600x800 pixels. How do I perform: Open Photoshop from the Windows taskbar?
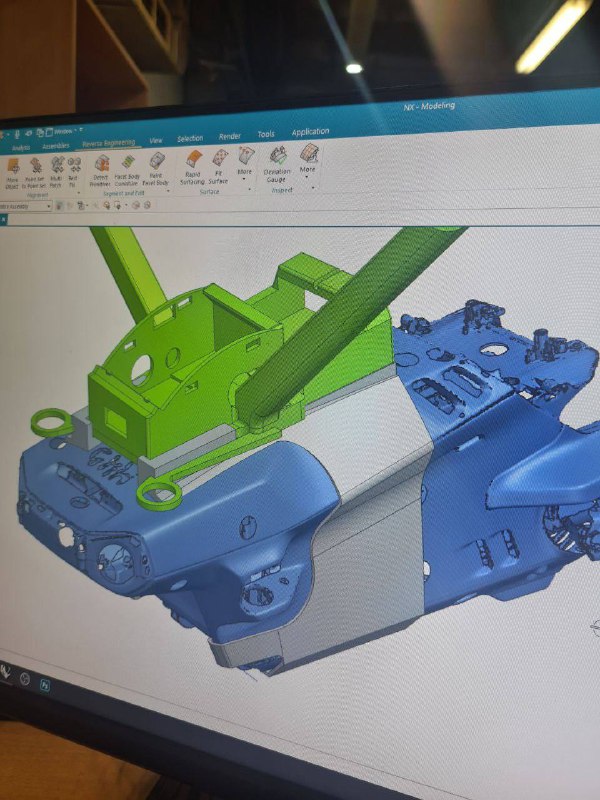[45, 685]
